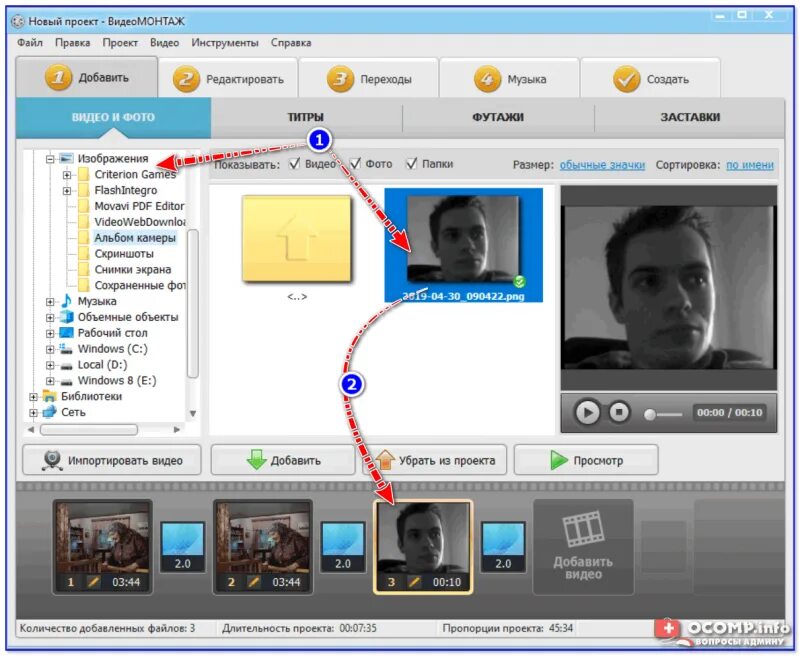
Task: Select the Альбом камеры folder
Action: pyautogui.click(x=135, y=238)
